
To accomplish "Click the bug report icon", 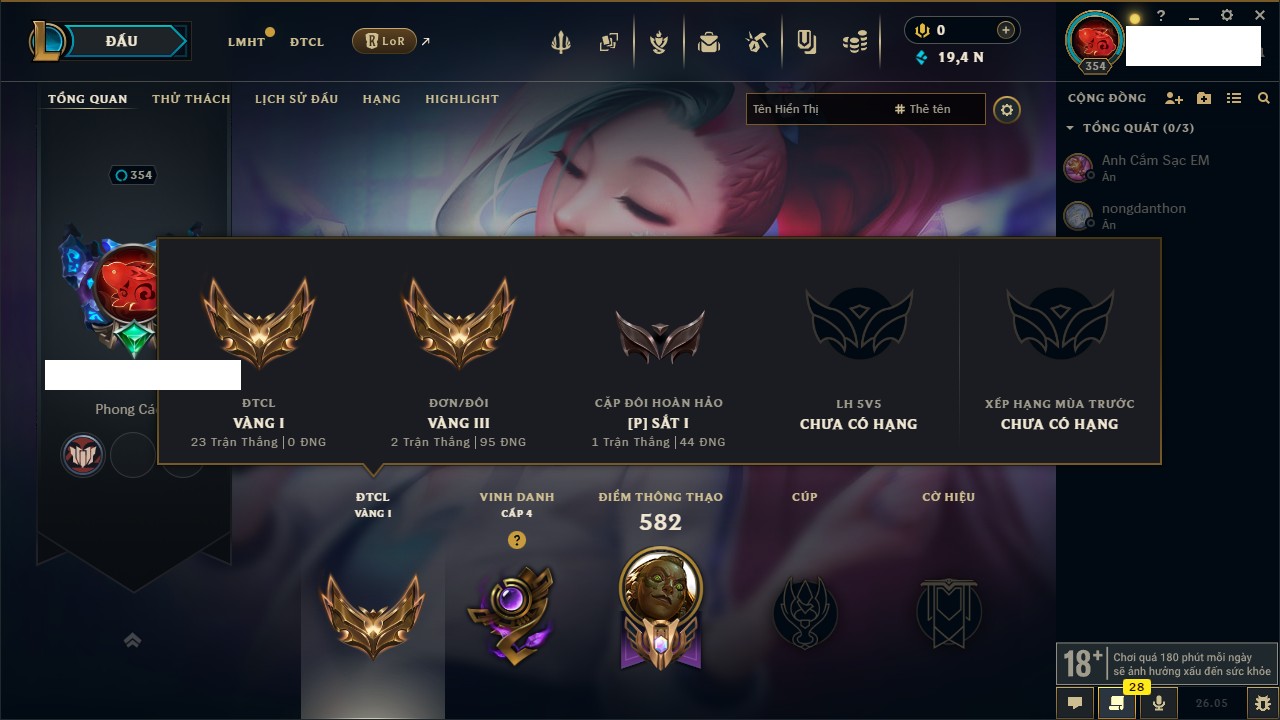I will (x=1263, y=703).
